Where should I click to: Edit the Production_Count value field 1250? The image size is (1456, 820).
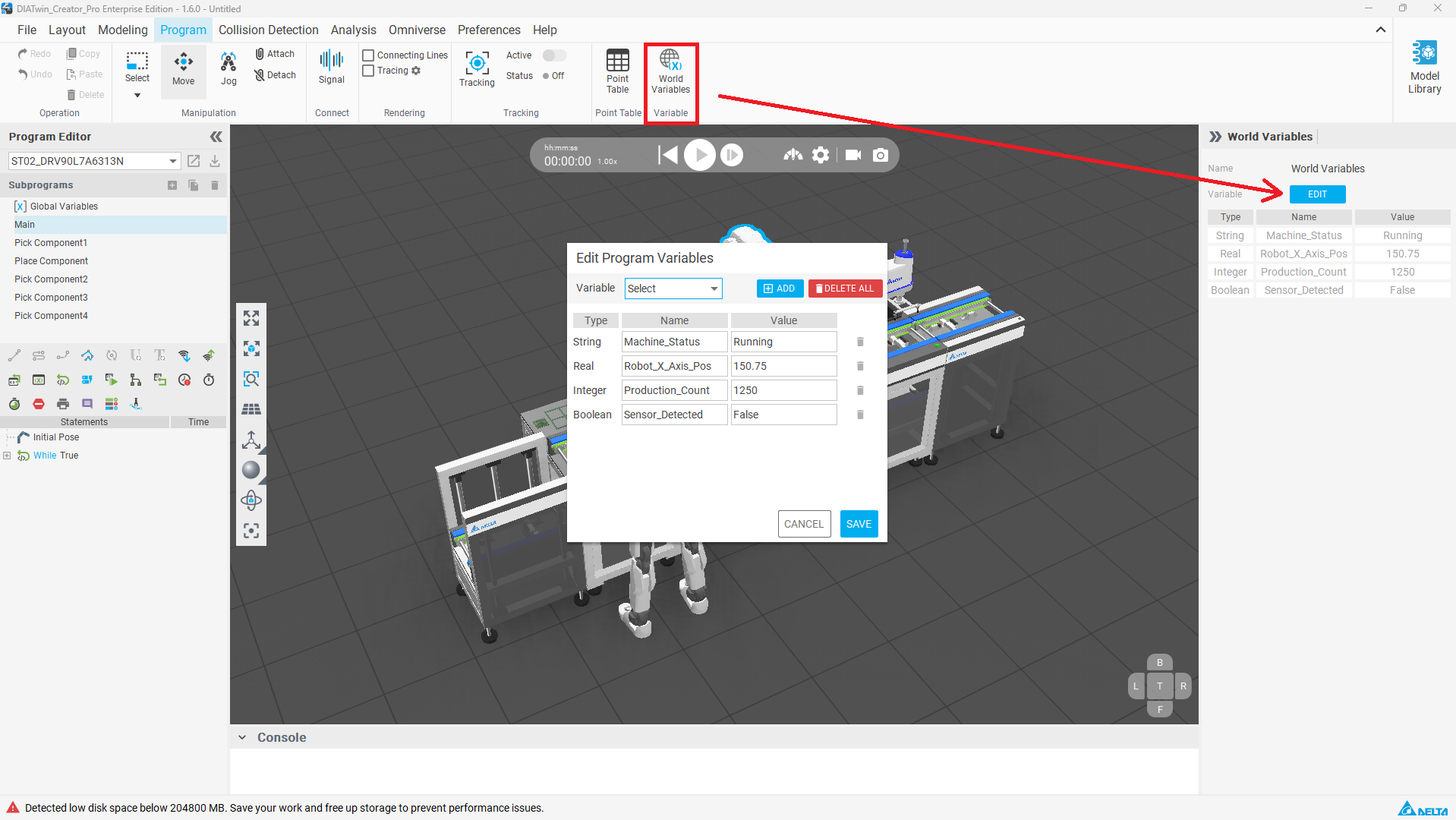pyautogui.click(x=783, y=390)
